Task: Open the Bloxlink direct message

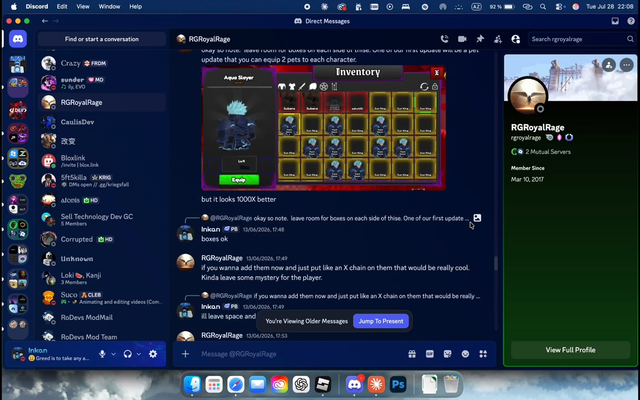Action: coord(102,161)
